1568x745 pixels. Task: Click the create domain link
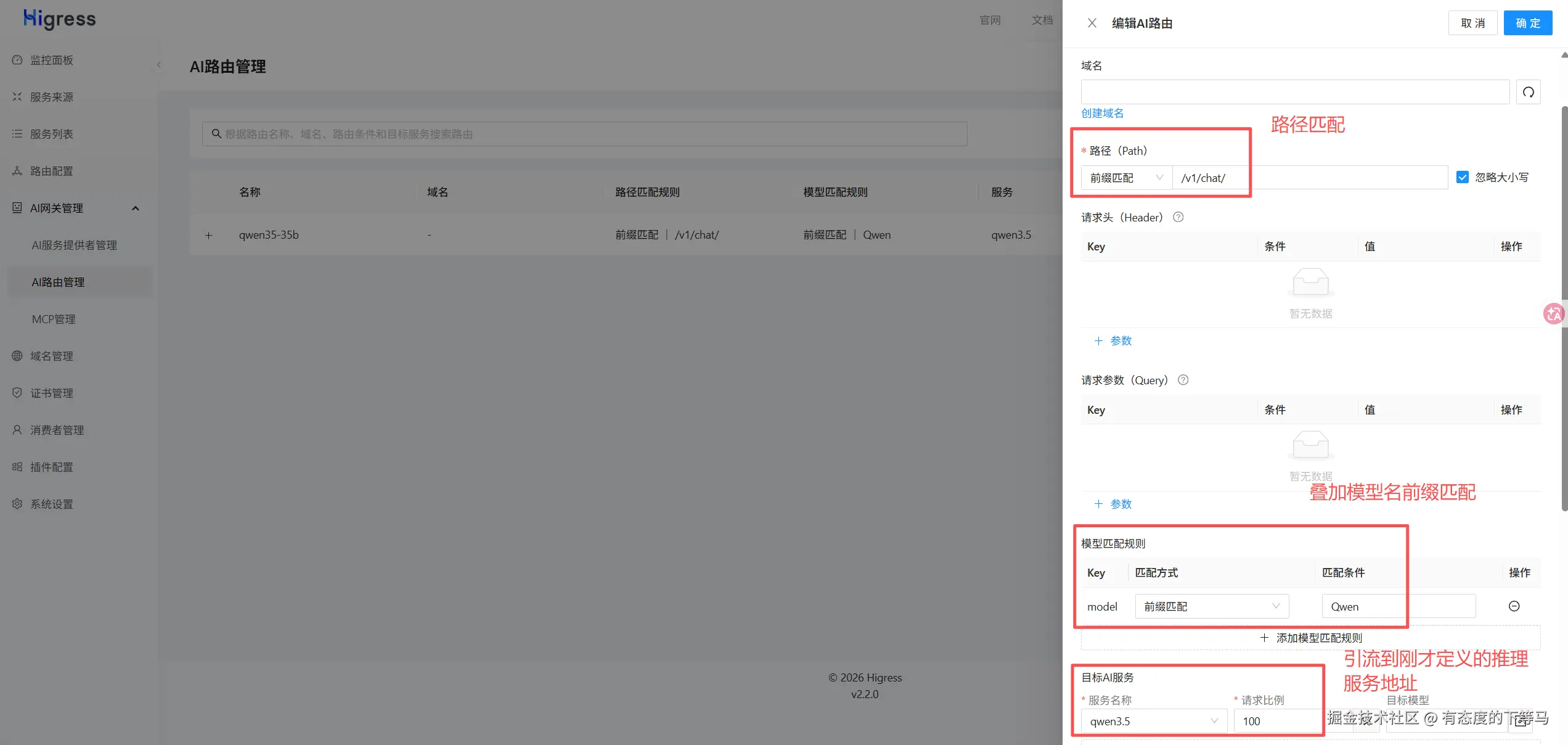coord(1102,113)
